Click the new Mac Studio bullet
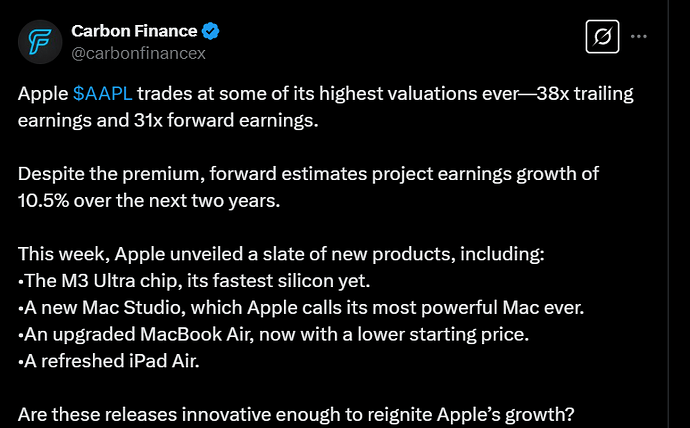690x428 pixels. pos(301,308)
